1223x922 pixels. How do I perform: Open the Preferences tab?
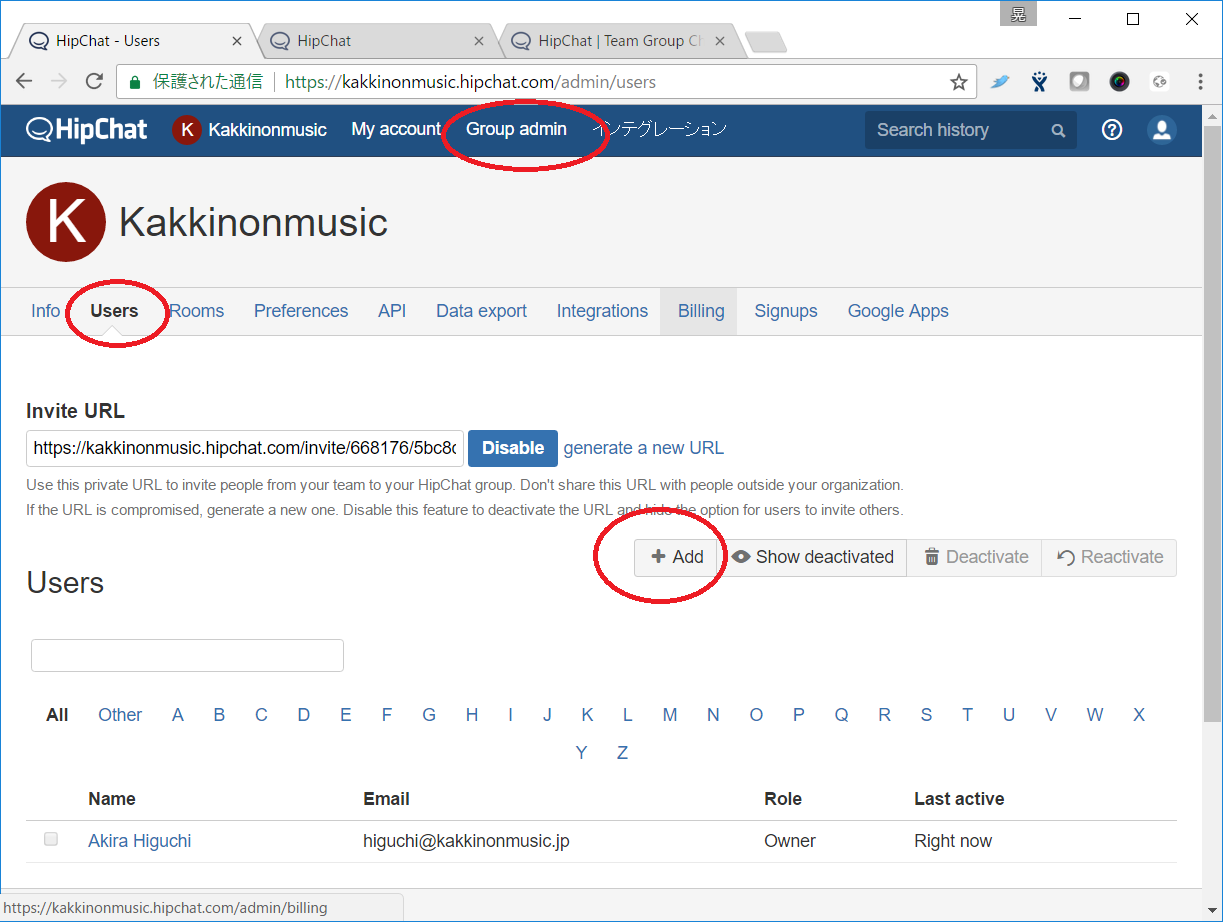[x=301, y=311]
